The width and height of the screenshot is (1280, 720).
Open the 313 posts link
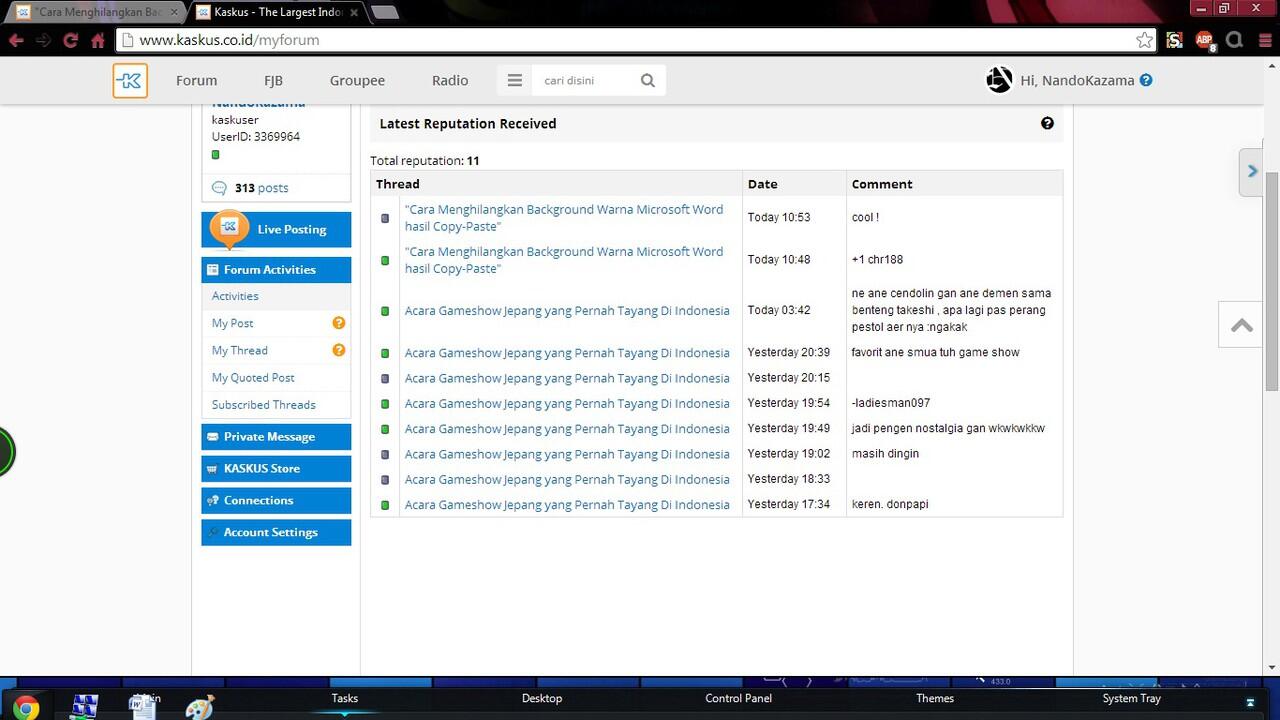(262, 188)
